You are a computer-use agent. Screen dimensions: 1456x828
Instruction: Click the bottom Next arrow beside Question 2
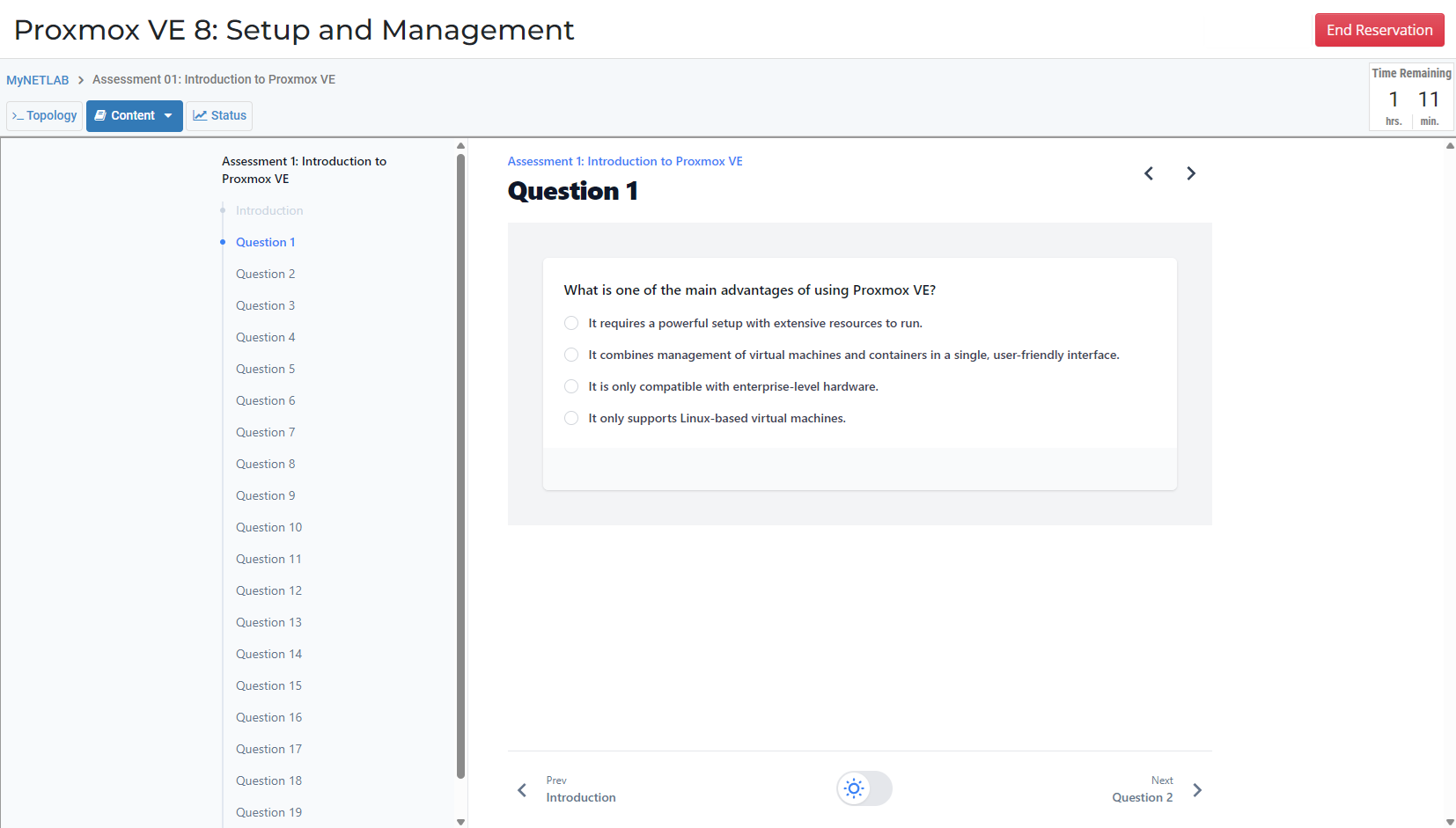(x=1197, y=790)
